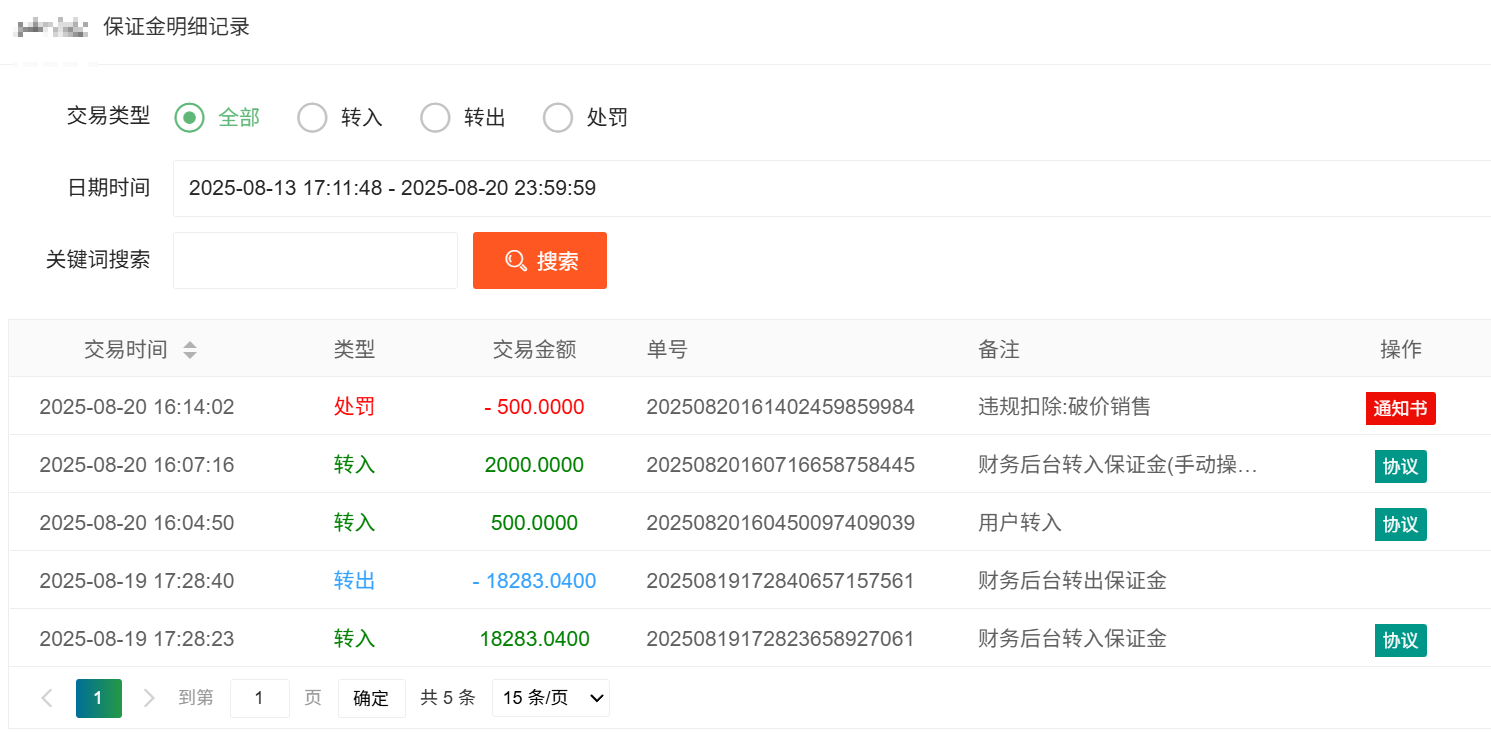Viewport: 1491px width, 756px height.
Task: Open 协议 for the 用户转入 record
Action: [1400, 524]
